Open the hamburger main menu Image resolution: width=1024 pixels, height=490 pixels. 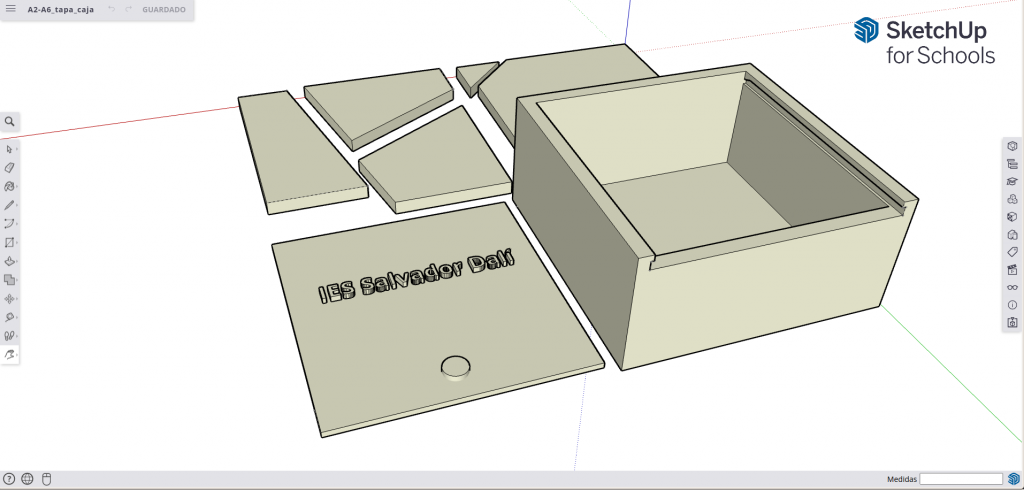[x=10, y=9]
